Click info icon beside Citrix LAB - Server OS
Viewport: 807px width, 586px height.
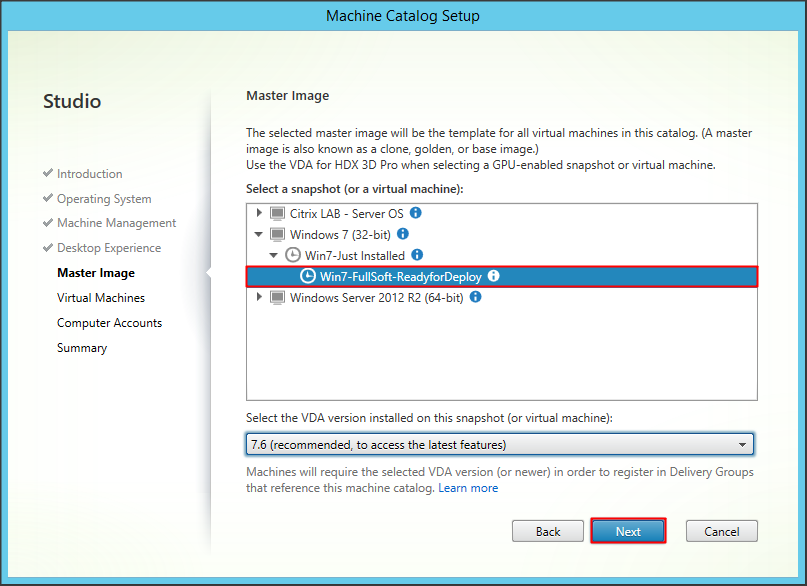coord(416,213)
